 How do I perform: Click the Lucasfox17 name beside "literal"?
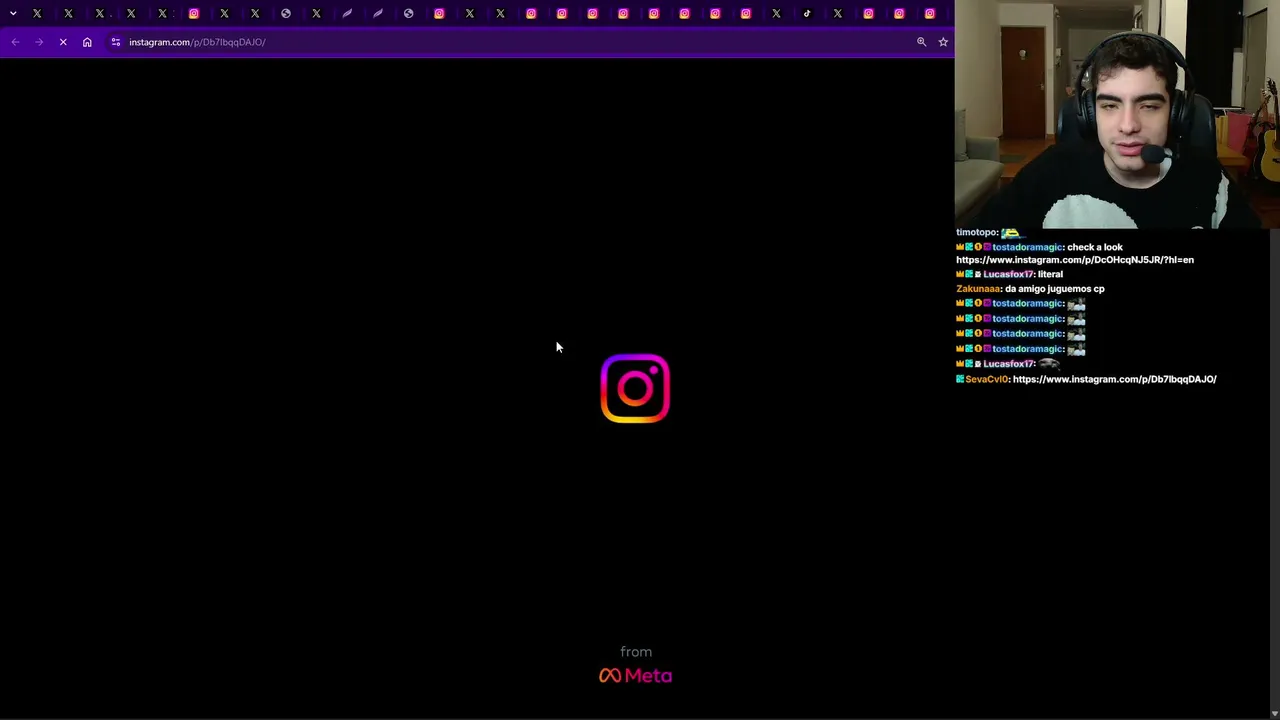pyautogui.click(x=1008, y=274)
